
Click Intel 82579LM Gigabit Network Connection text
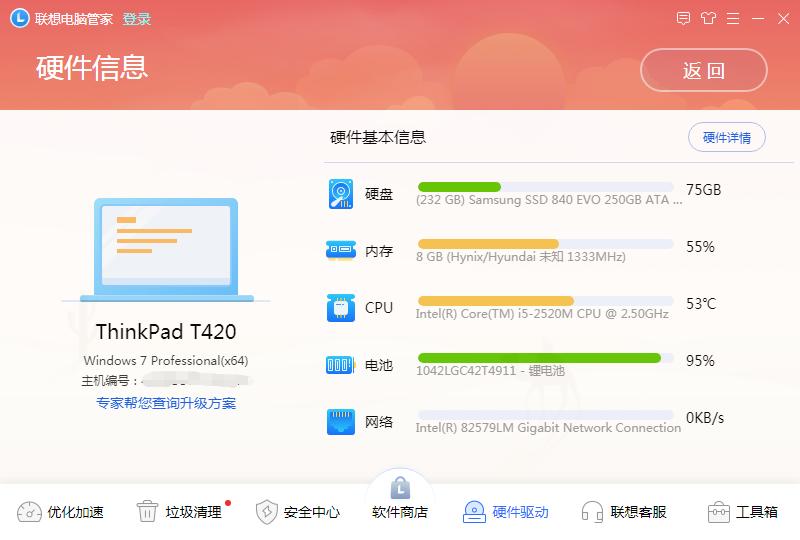548,428
